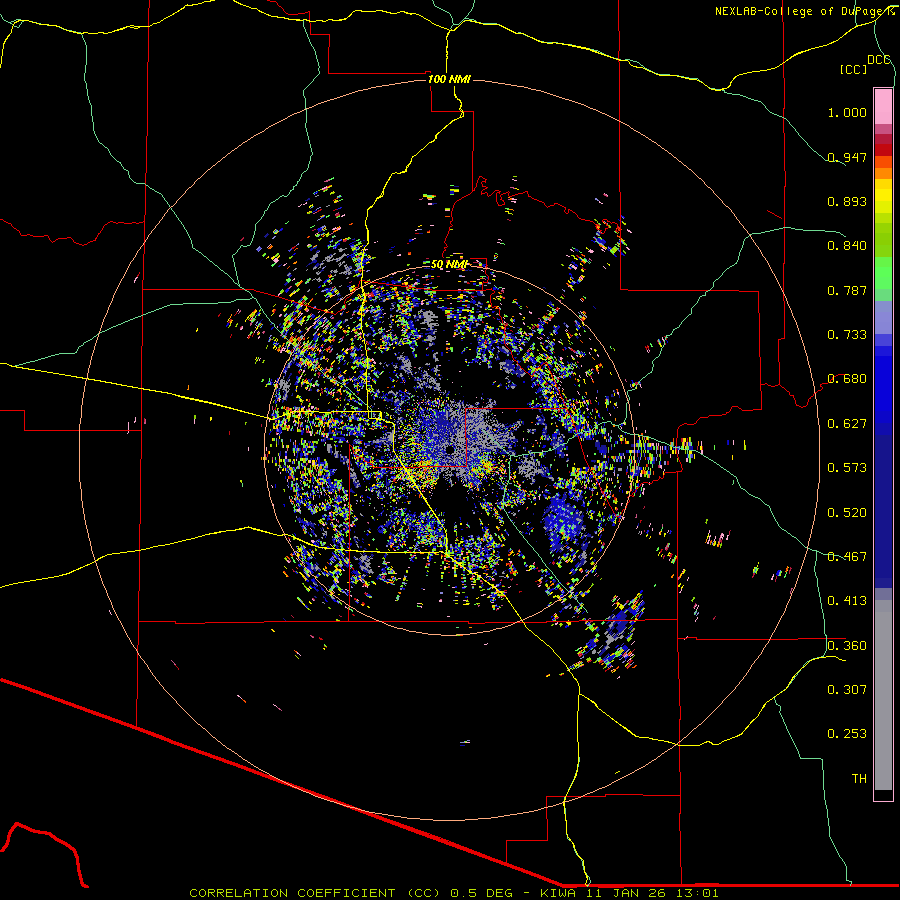Click the 100 NMI range ring label
This screenshot has height=900, width=900.
click(x=449, y=79)
